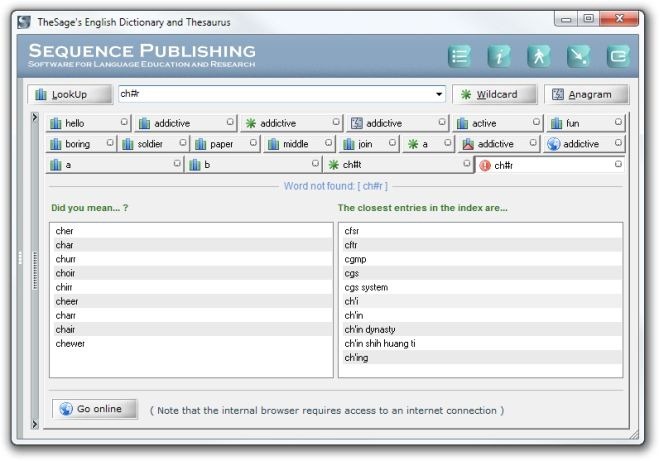Image resolution: width=660 pixels, height=461 pixels.
Task: Click TheSage application icon in title bar
Action: pyautogui.click(x=24, y=22)
